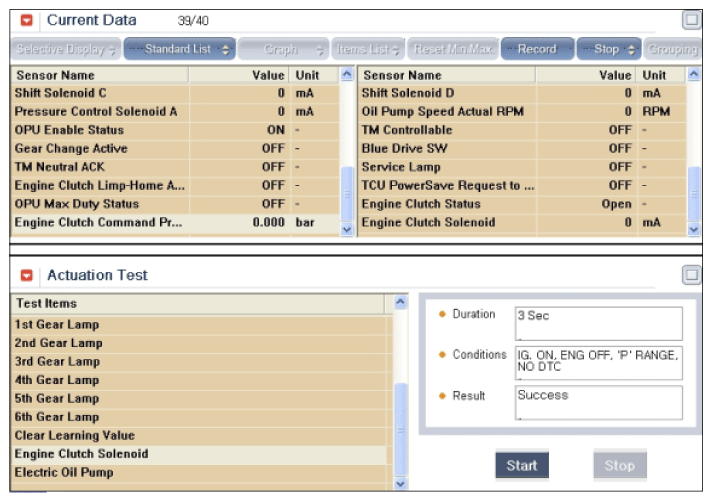Click the left table Value column header
Screen dimensions: 712x502
[239, 75]
